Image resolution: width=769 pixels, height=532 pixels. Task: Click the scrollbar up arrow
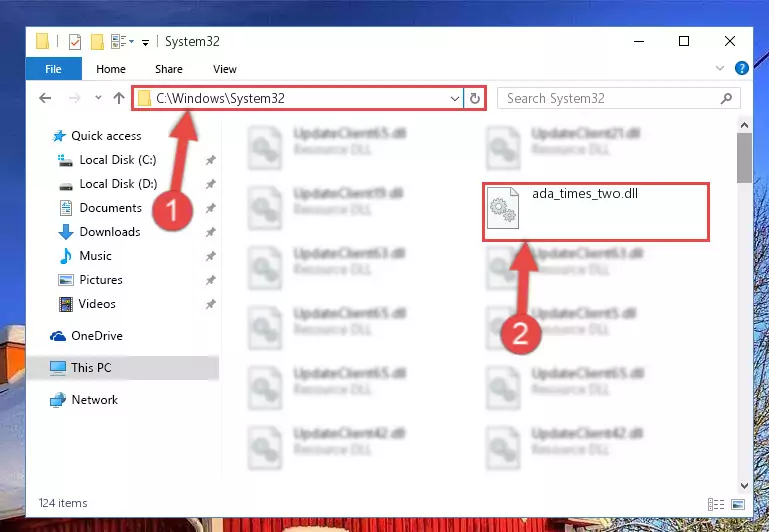(744, 126)
